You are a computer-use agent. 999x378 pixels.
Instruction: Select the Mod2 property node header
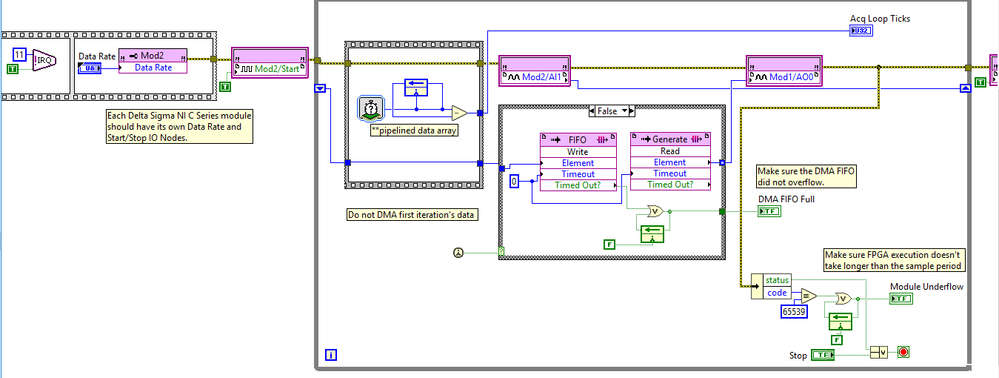[153, 55]
